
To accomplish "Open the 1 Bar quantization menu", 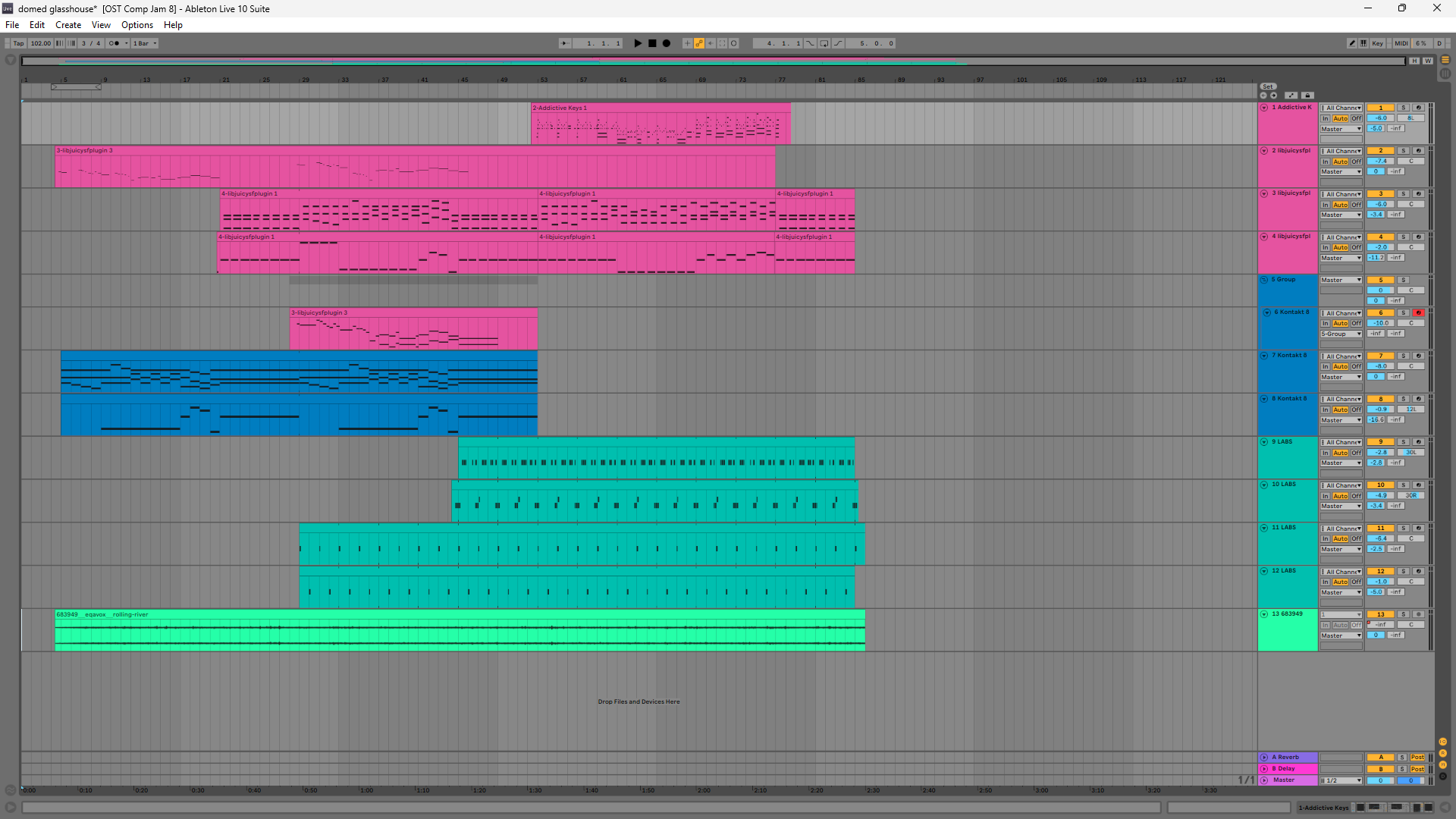I will (x=145, y=43).
